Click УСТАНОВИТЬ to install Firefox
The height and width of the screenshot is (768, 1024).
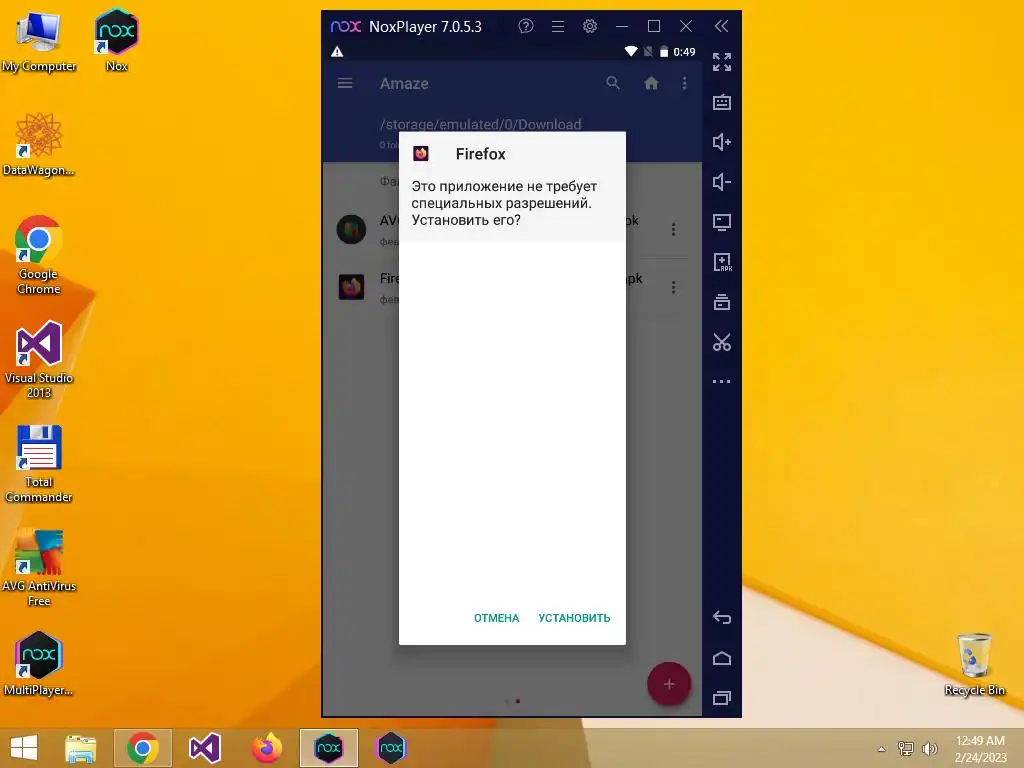tap(574, 618)
